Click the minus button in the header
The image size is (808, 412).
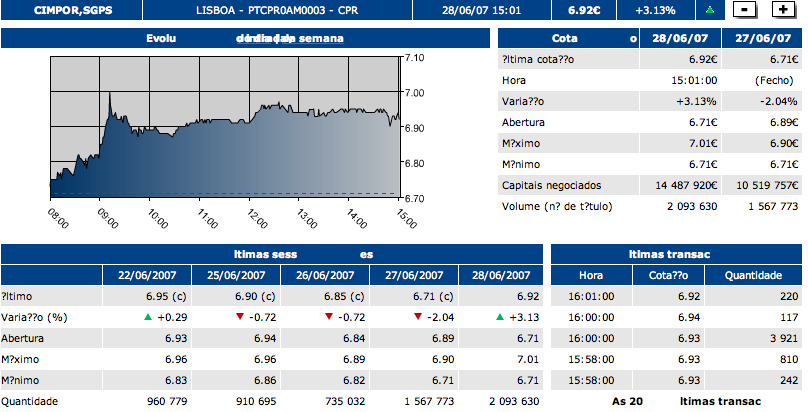[x=745, y=10]
